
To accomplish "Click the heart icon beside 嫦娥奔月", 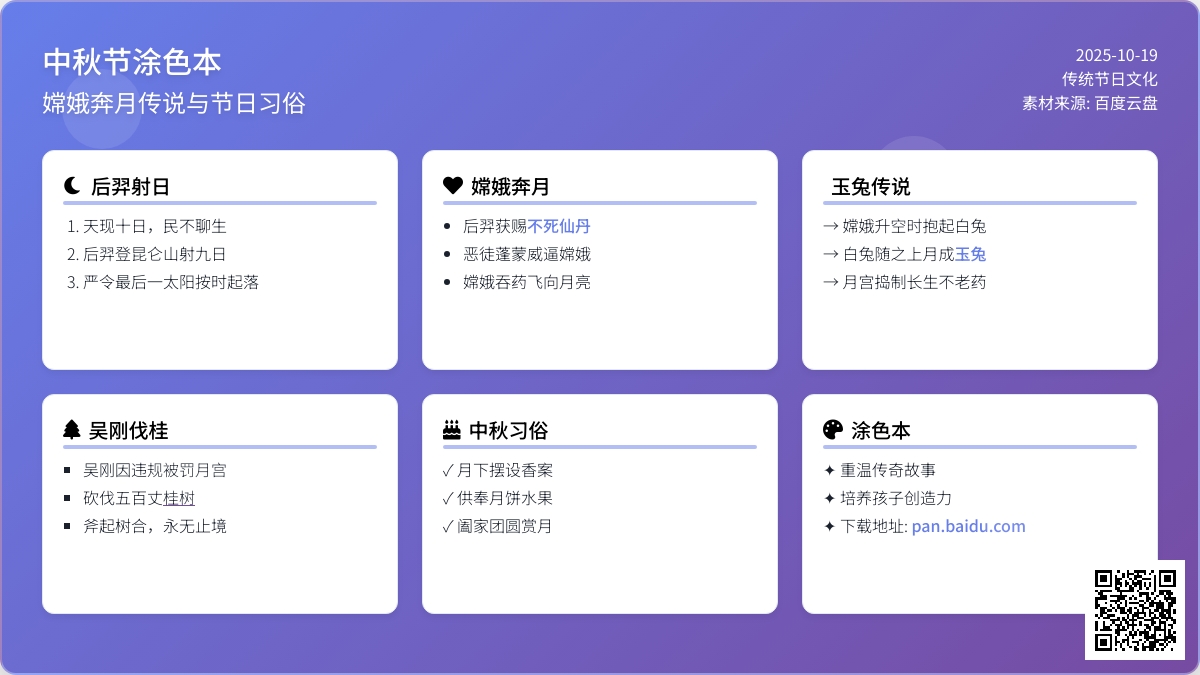I will (x=452, y=186).
